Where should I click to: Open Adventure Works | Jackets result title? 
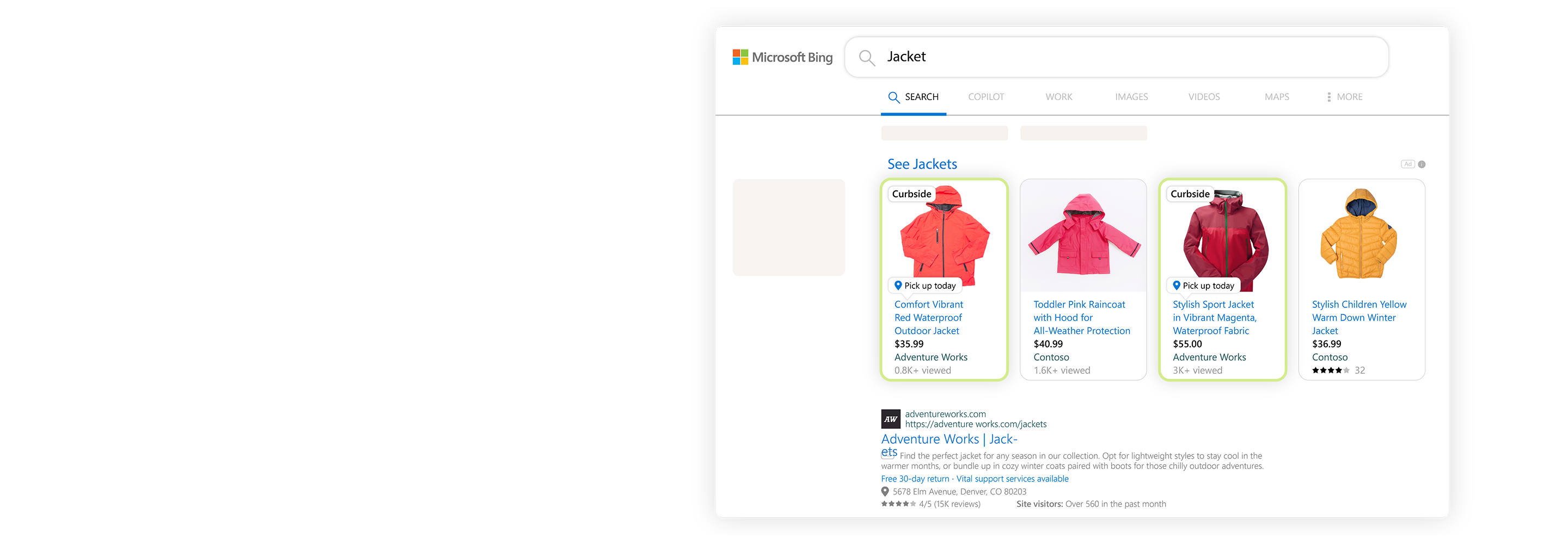pyautogui.click(x=948, y=440)
